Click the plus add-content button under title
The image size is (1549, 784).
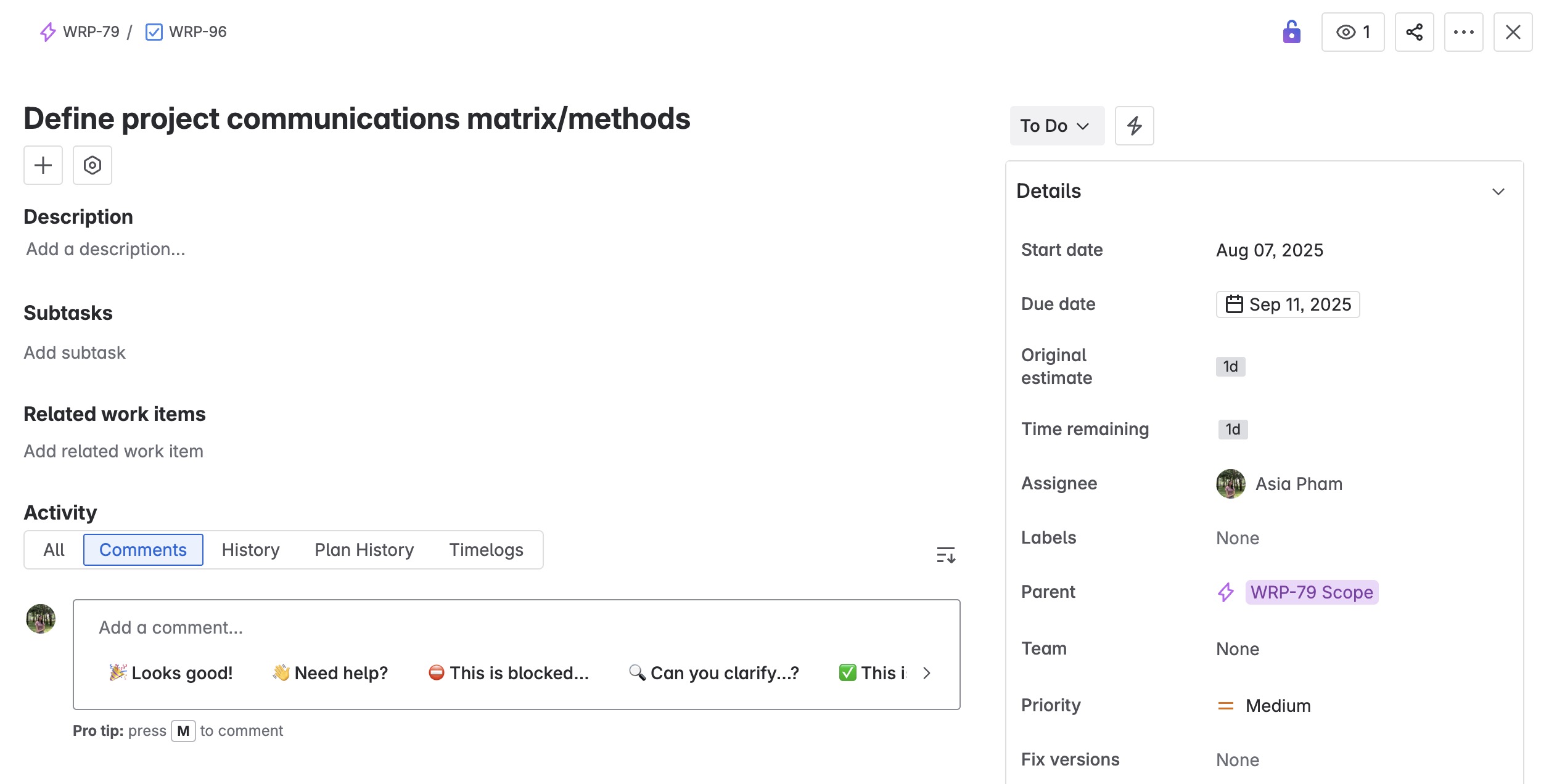point(43,165)
